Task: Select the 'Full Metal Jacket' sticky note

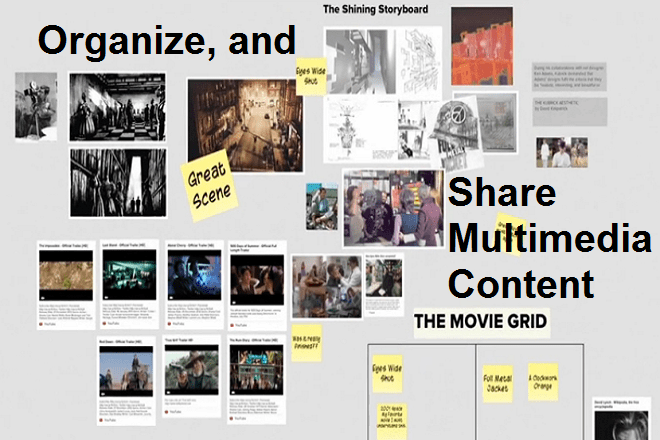Action: (498, 384)
